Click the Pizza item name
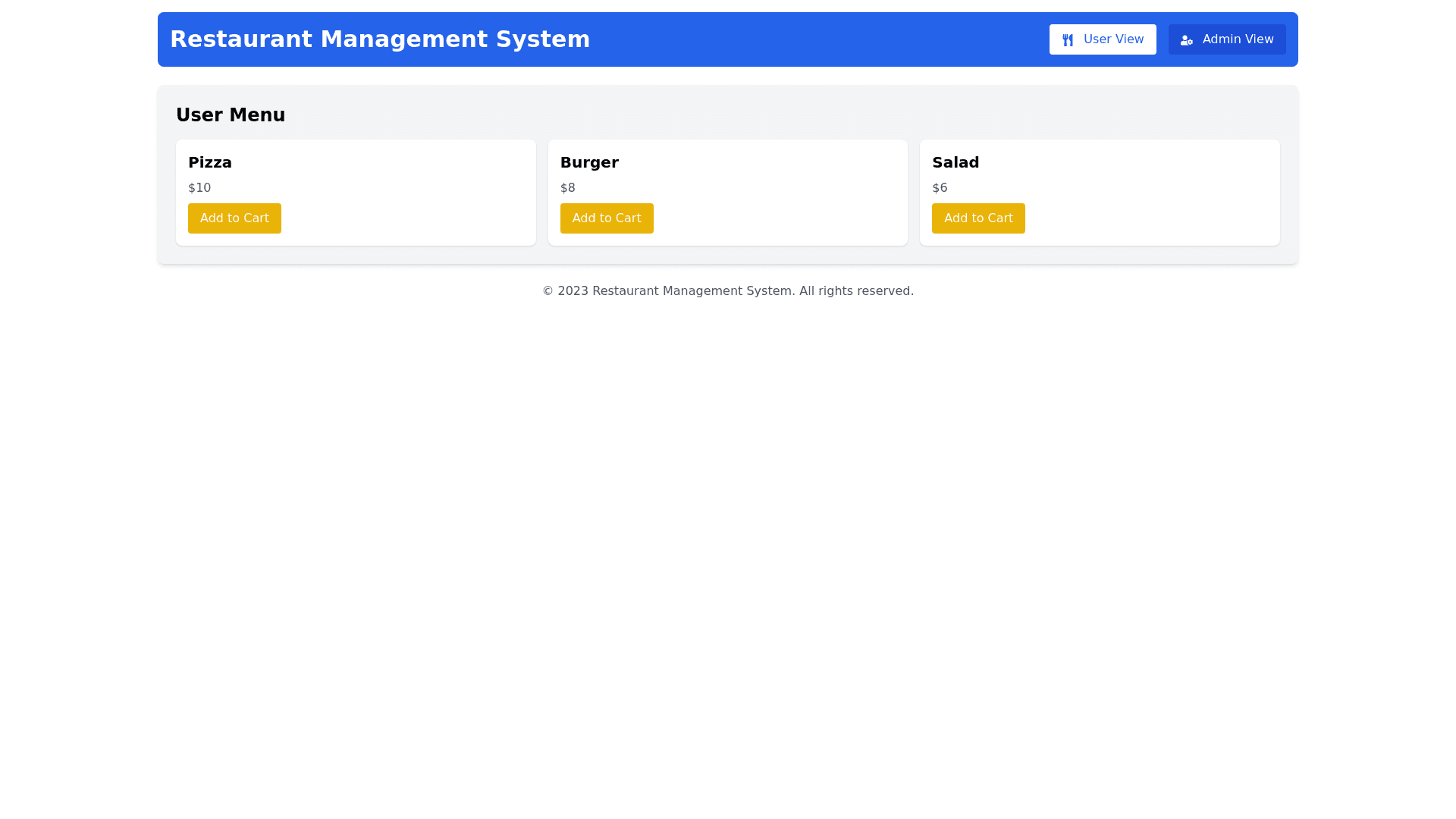 coord(210,162)
